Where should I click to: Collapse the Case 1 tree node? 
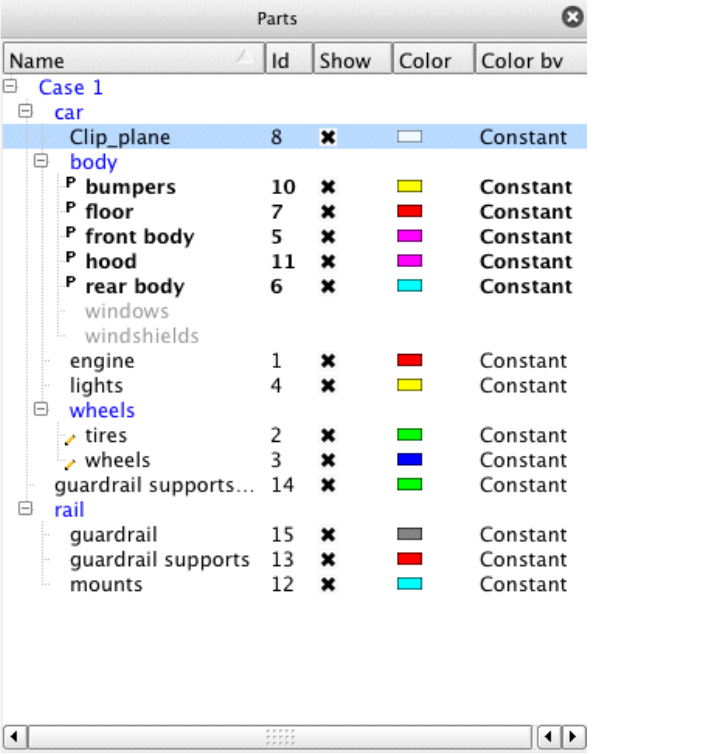(x=11, y=86)
